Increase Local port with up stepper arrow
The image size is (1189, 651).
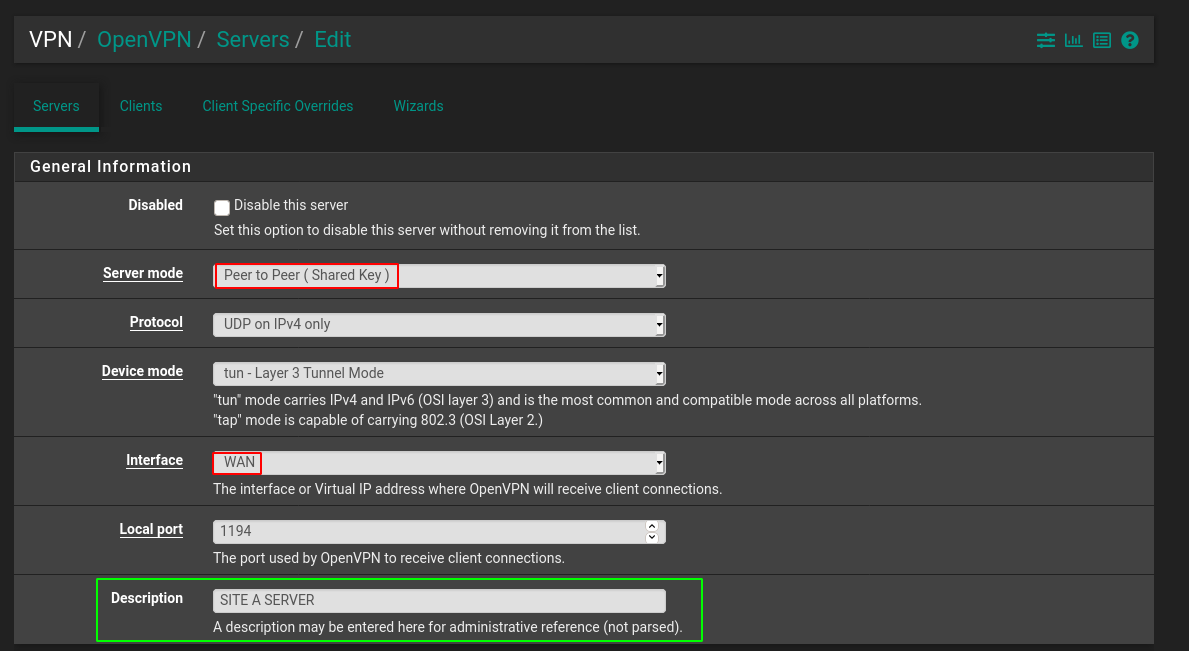[651, 526]
